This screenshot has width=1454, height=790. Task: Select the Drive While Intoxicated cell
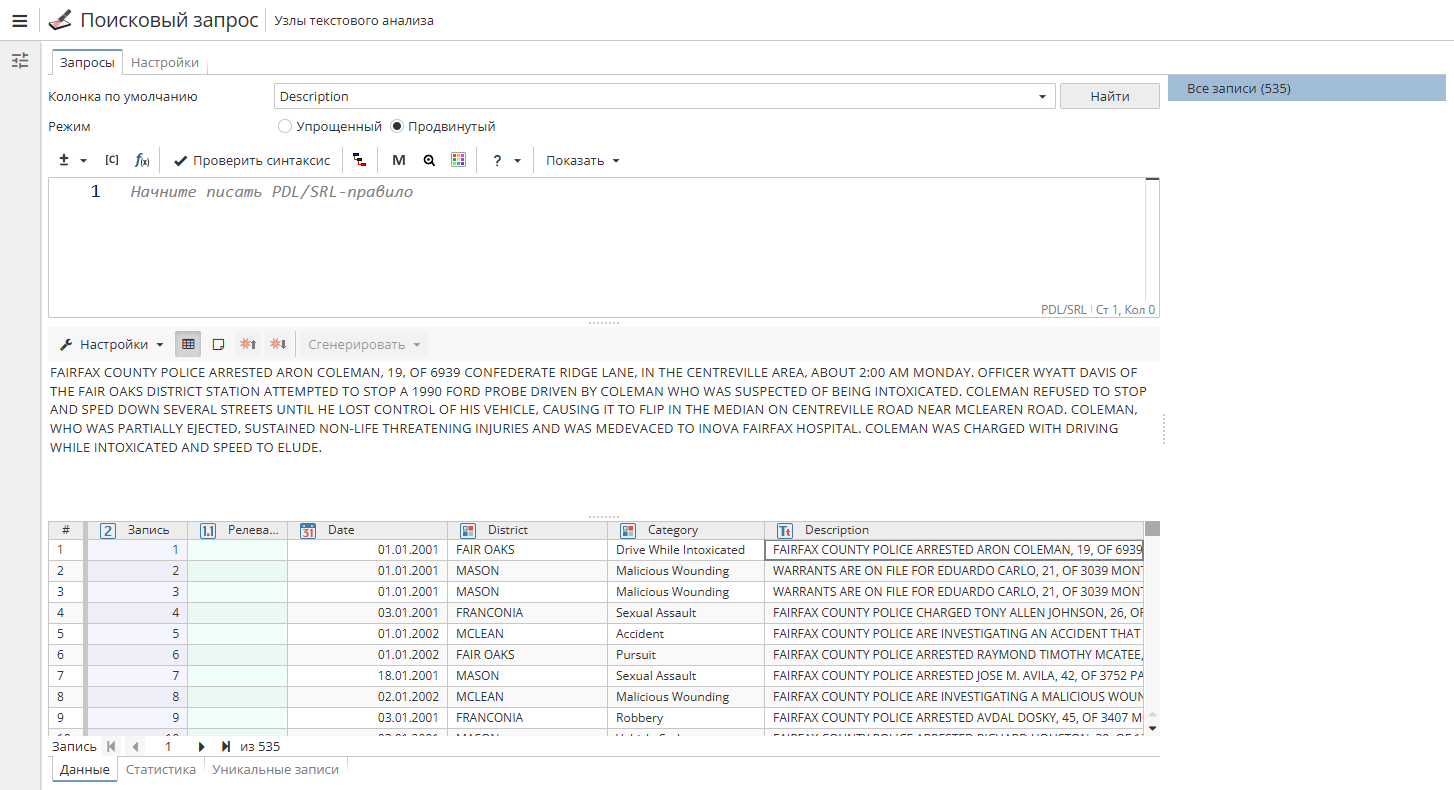pos(686,549)
